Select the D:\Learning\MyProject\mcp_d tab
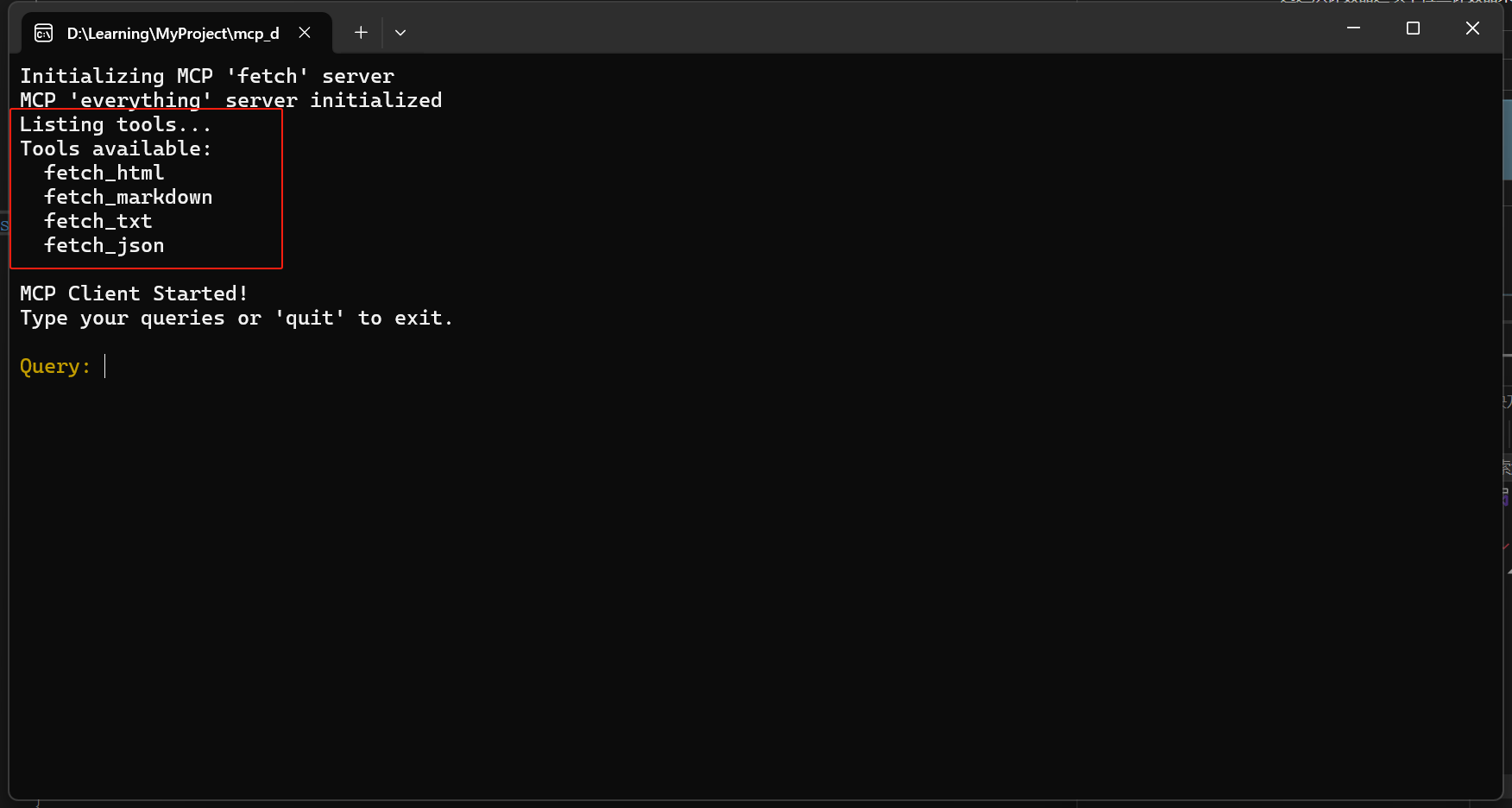This screenshot has width=1512, height=808. point(173,34)
